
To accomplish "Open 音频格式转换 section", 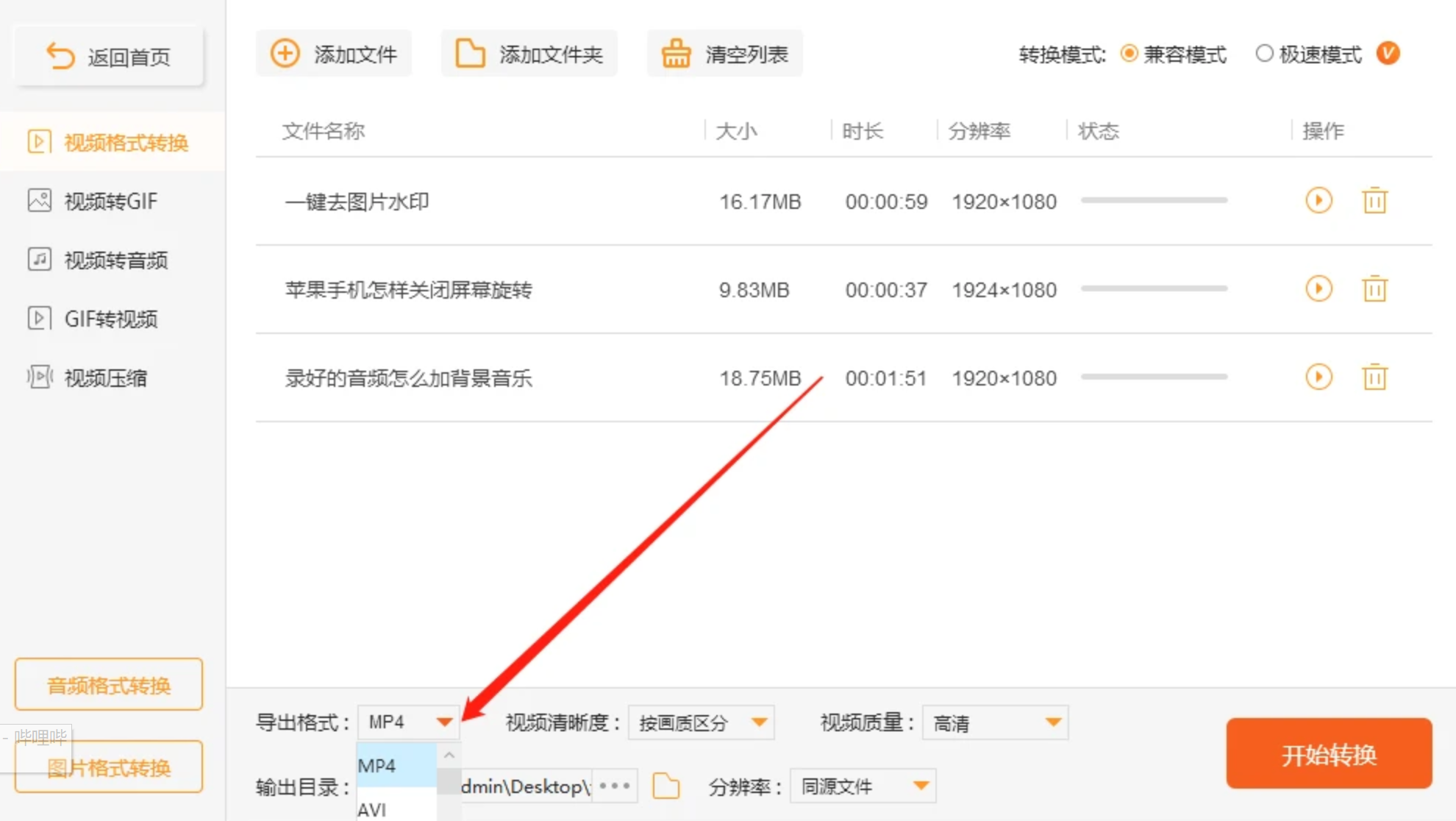I will click(x=109, y=685).
